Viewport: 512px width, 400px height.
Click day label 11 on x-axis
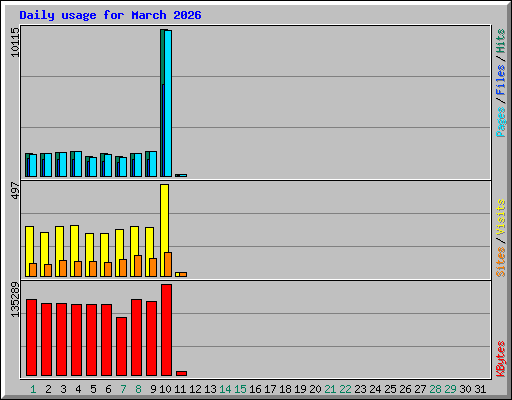(180, 389)
